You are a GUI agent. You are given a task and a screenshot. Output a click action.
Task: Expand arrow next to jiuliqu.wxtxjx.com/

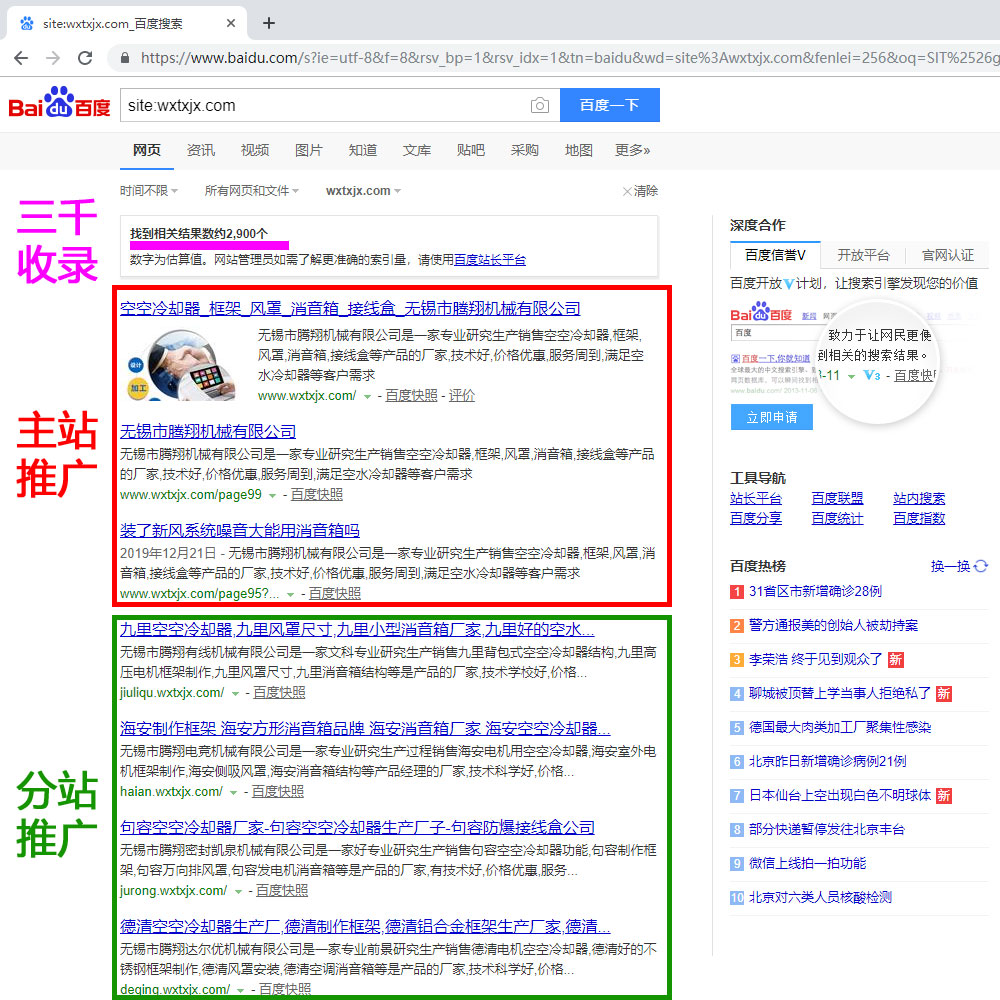tap(235, 693)
